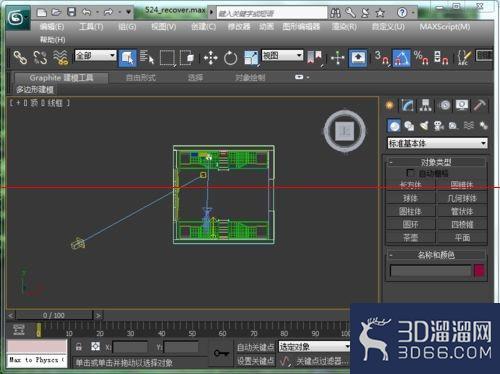Toggle the Percent Snap button
This screenshot has width=500, height=374.
tap(421, 58)
